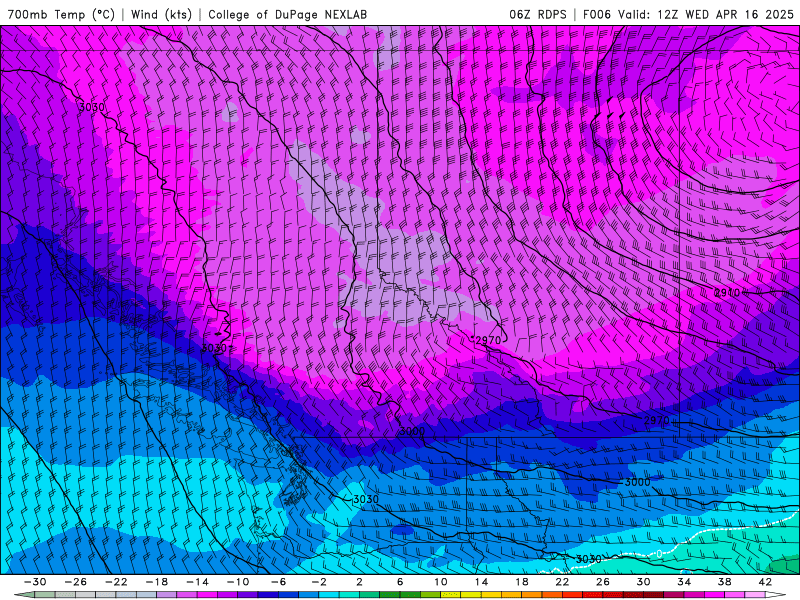Click the '06Z RDPS' model run label

(x=538, y=14)
